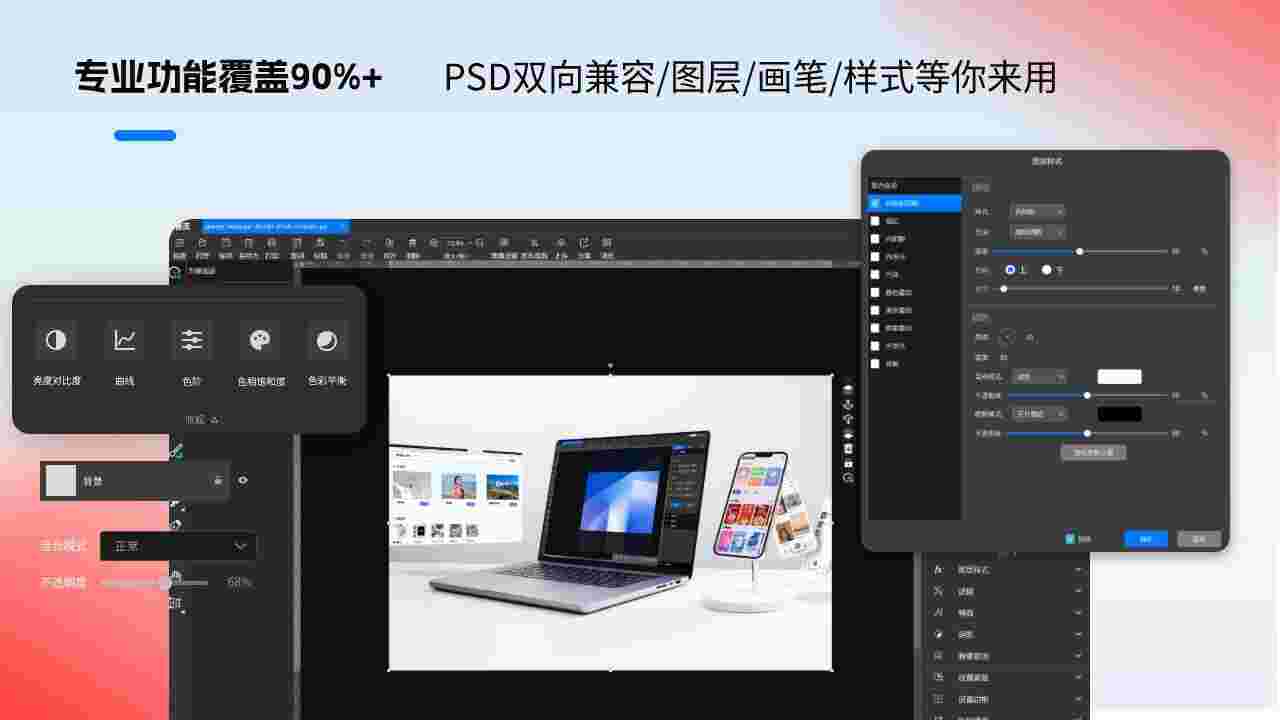Select the Levels adjustment icon
The image size is (1280, 720).
click(192, 339)
